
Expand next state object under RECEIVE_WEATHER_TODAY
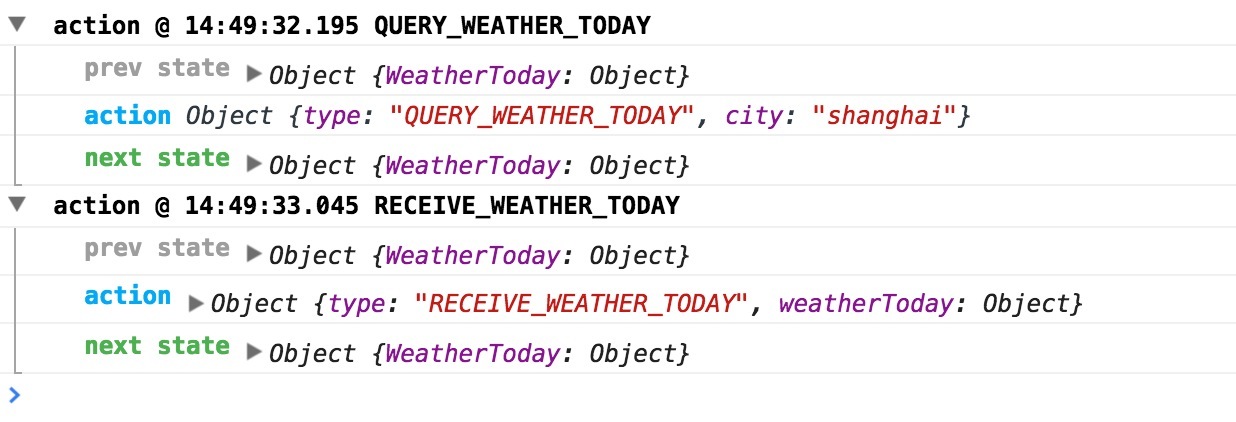click(x=254, y=351)
